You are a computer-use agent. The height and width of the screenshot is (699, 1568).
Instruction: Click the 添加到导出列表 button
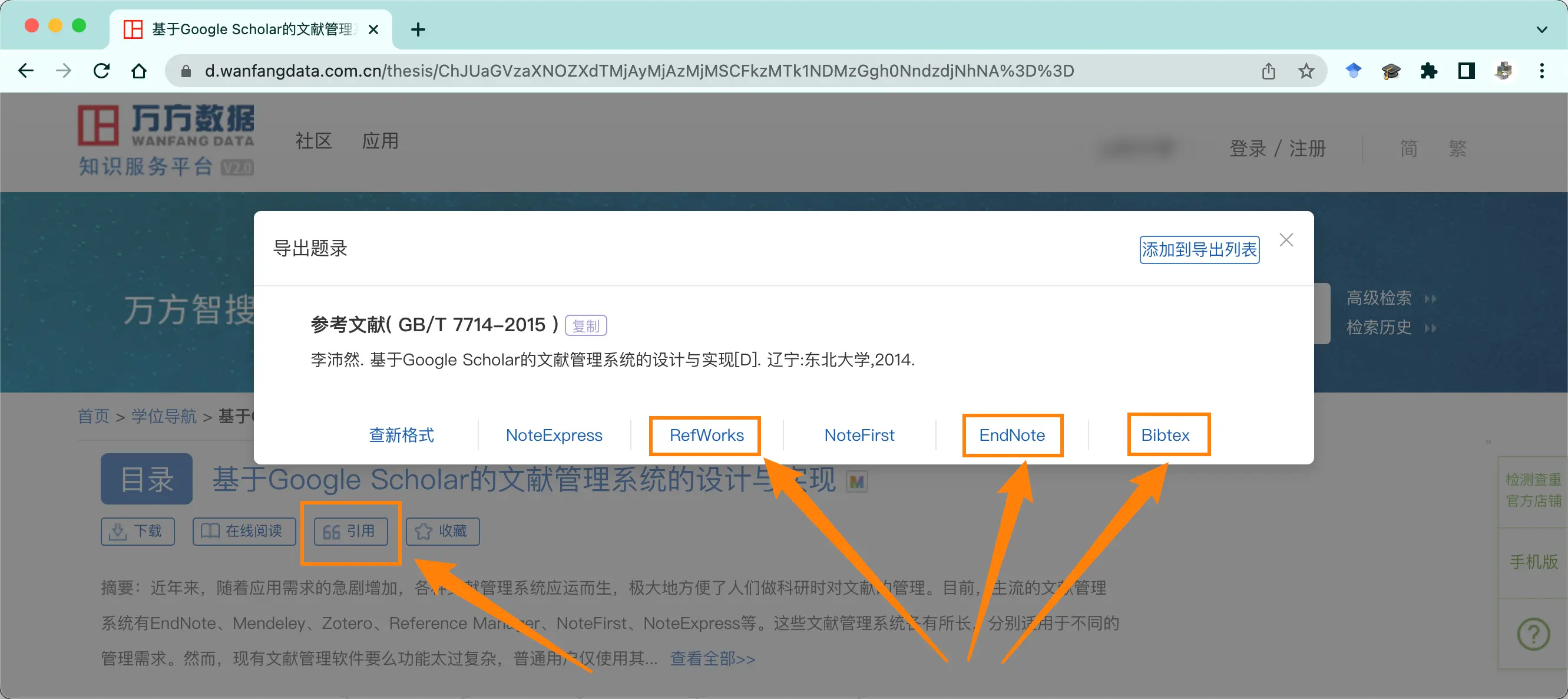pyautogui.click(x=1199, y=250)
